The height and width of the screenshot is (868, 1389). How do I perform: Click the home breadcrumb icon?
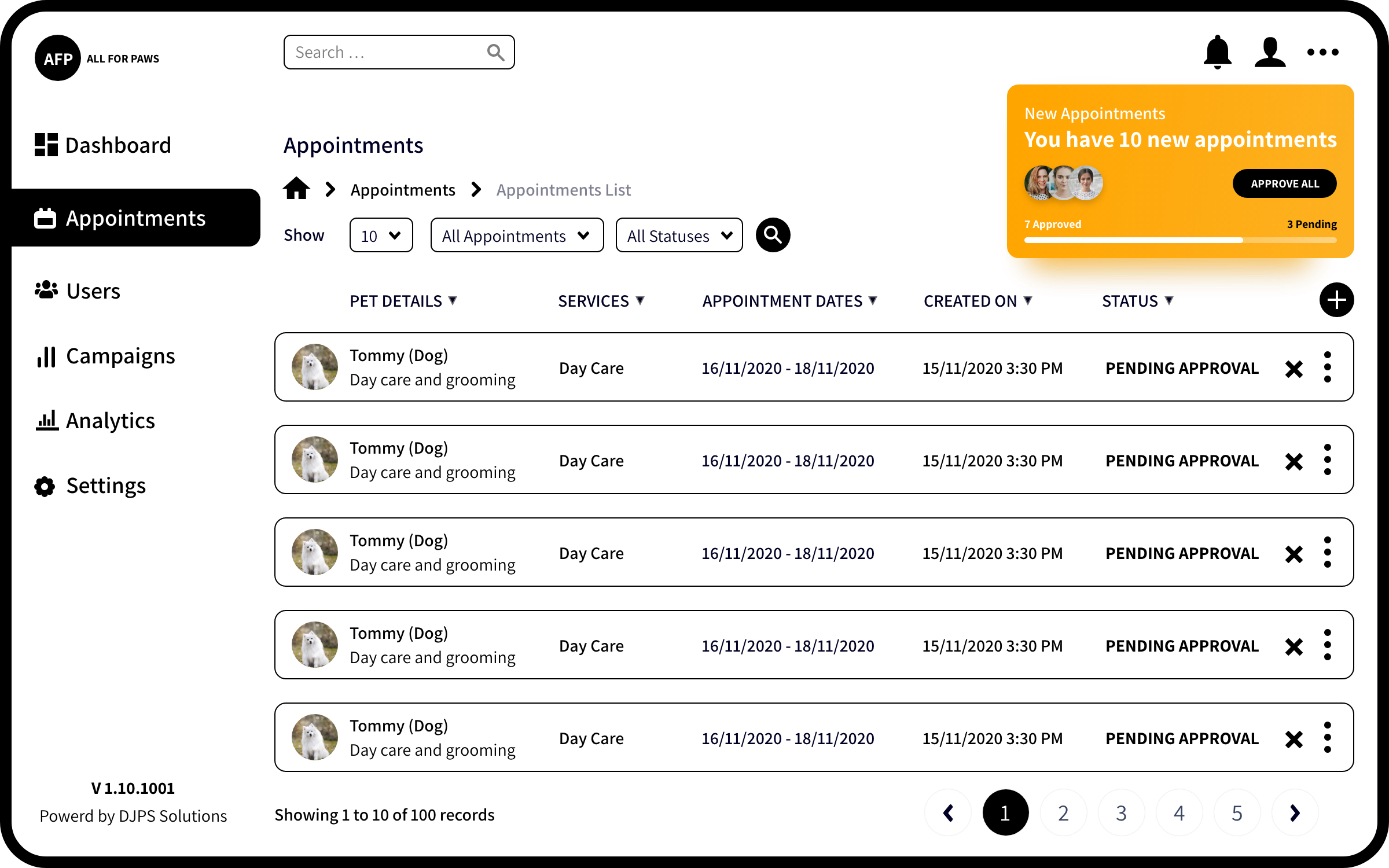coord(296,189)
